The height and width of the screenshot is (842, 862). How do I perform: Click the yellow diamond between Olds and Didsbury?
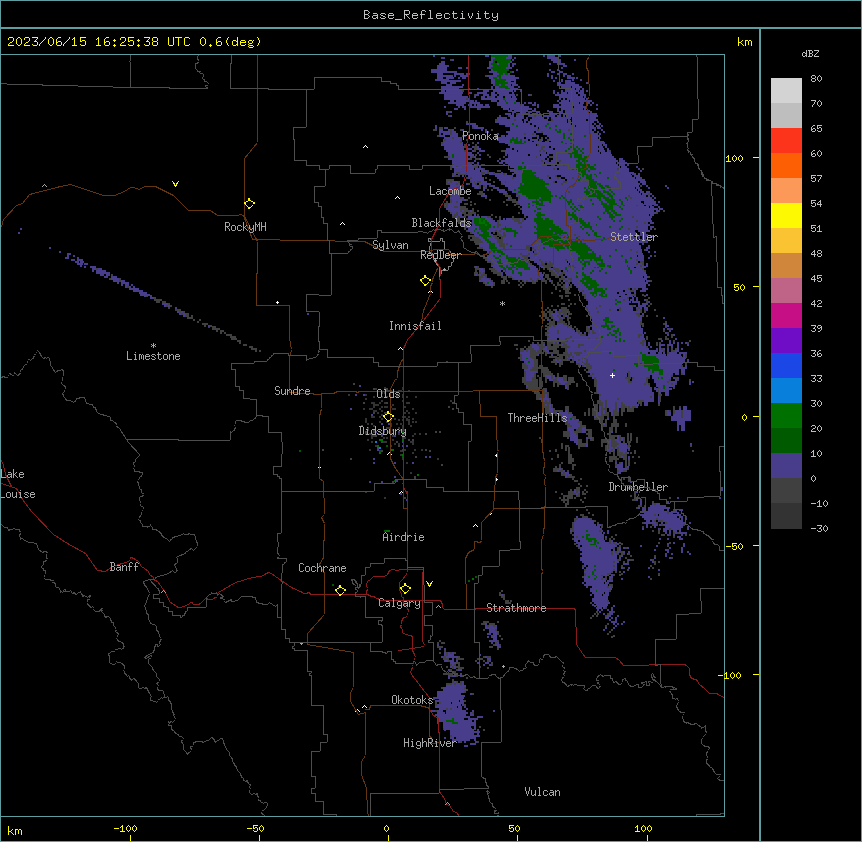point(388,417)
